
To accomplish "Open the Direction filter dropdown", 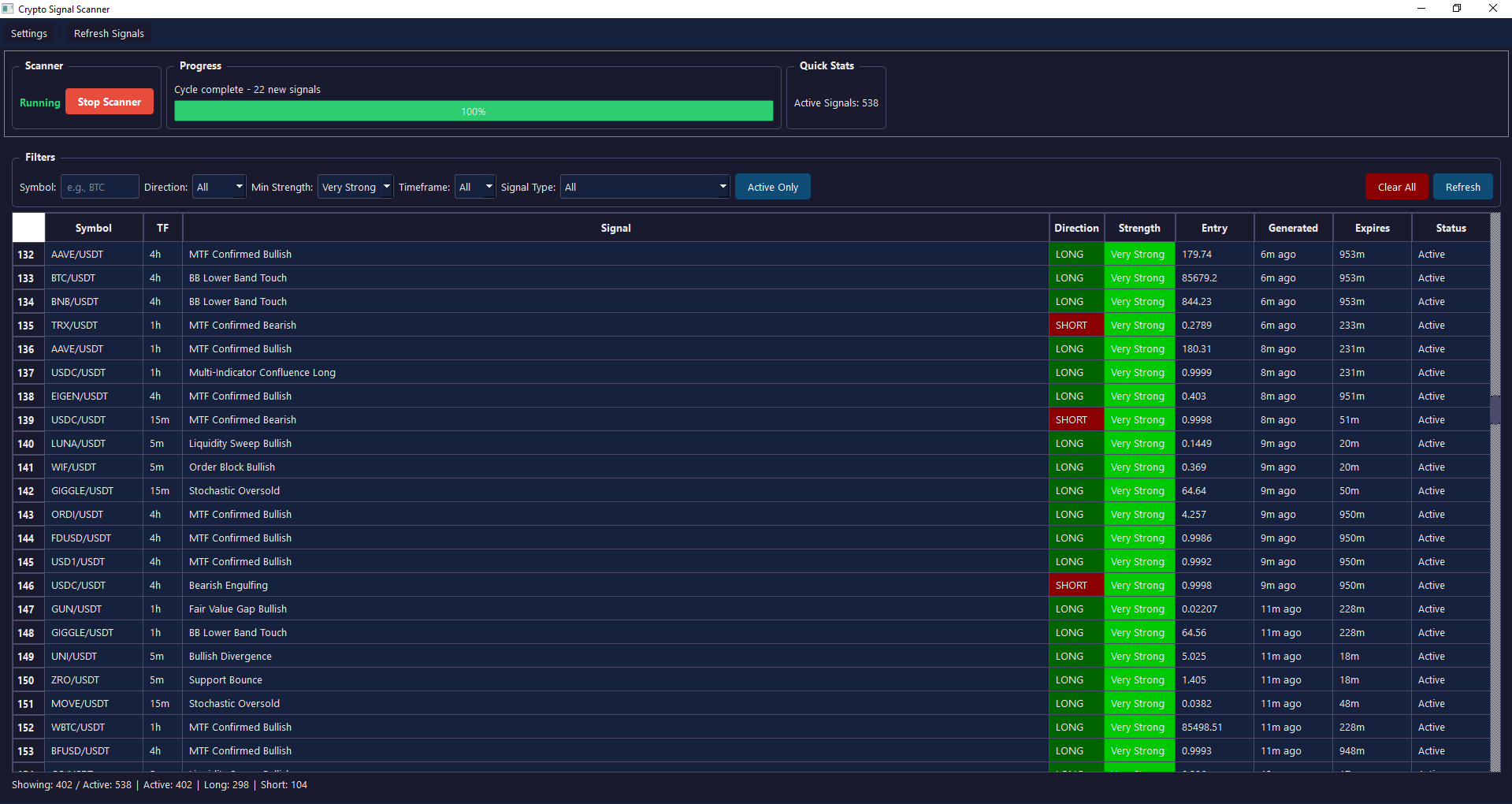I will pyautogui.click(x=218, y=186).
